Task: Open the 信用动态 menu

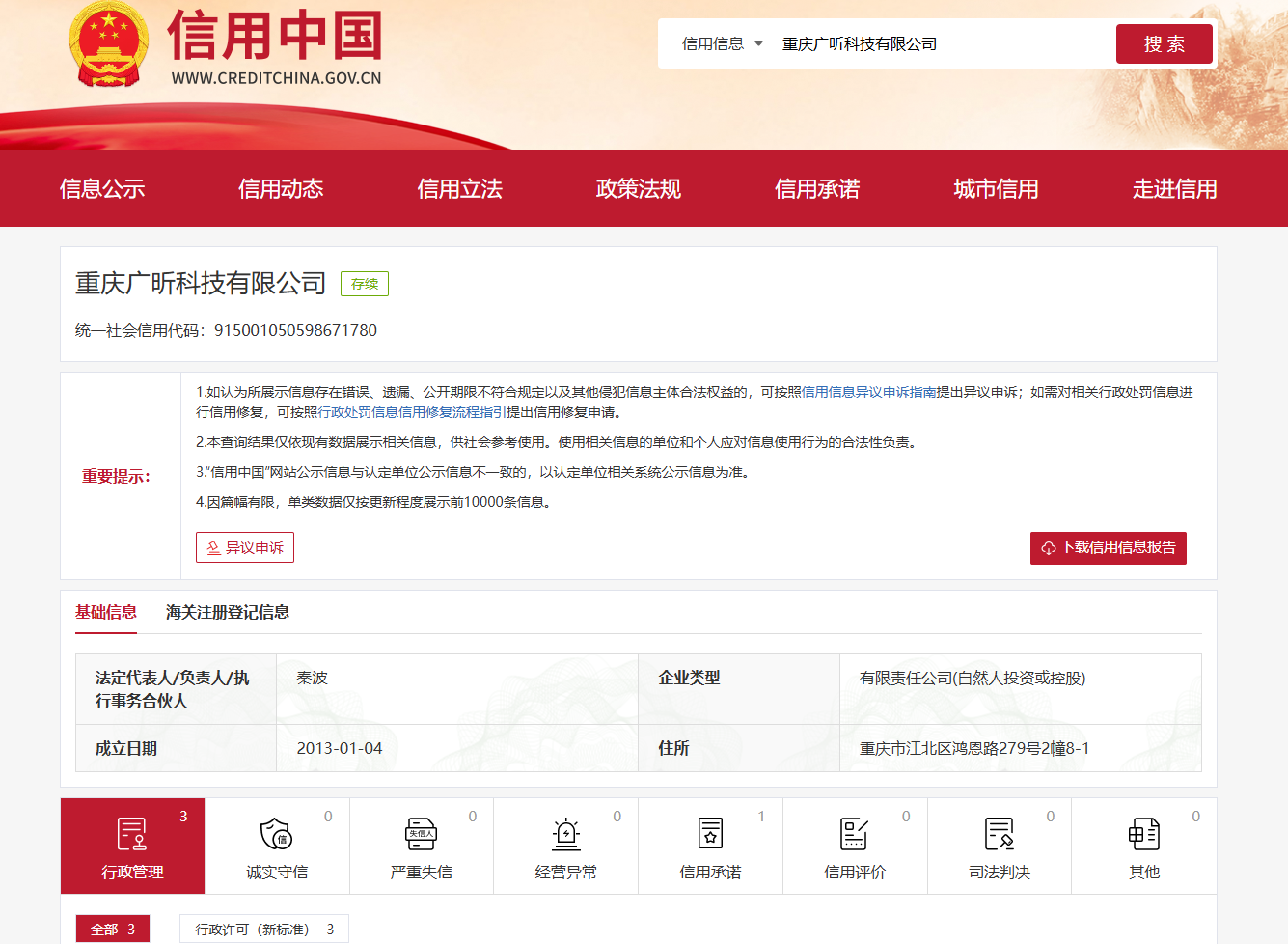Action: coord(281,189)
